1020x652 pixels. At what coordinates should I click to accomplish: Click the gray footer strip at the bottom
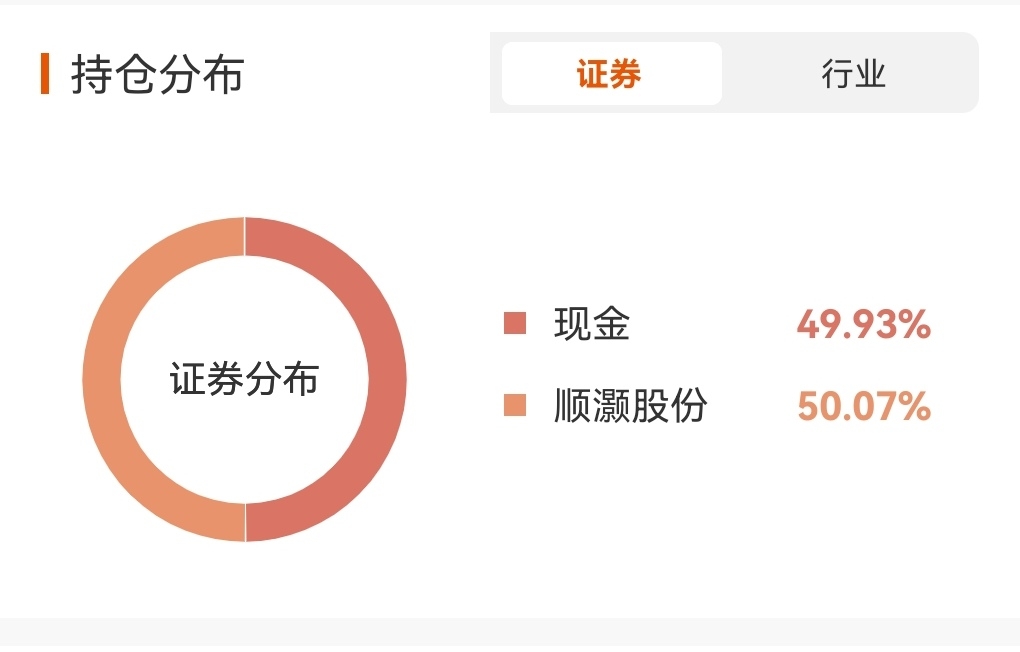click(510, 634)
